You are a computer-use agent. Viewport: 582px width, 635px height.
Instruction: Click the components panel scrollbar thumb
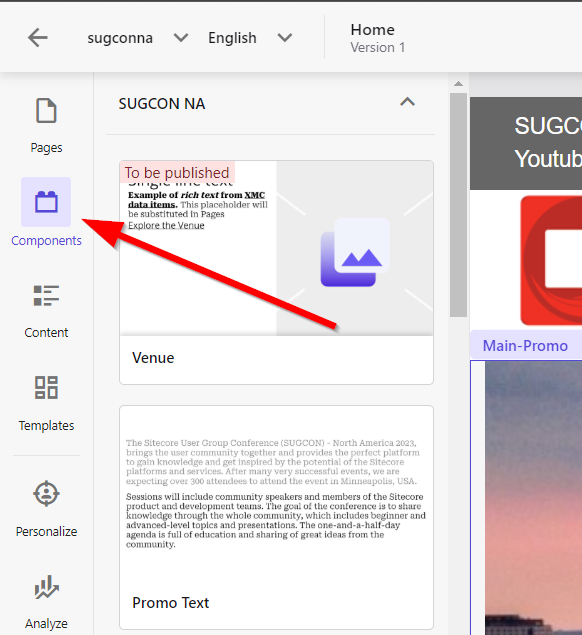(x=458, y=205)
